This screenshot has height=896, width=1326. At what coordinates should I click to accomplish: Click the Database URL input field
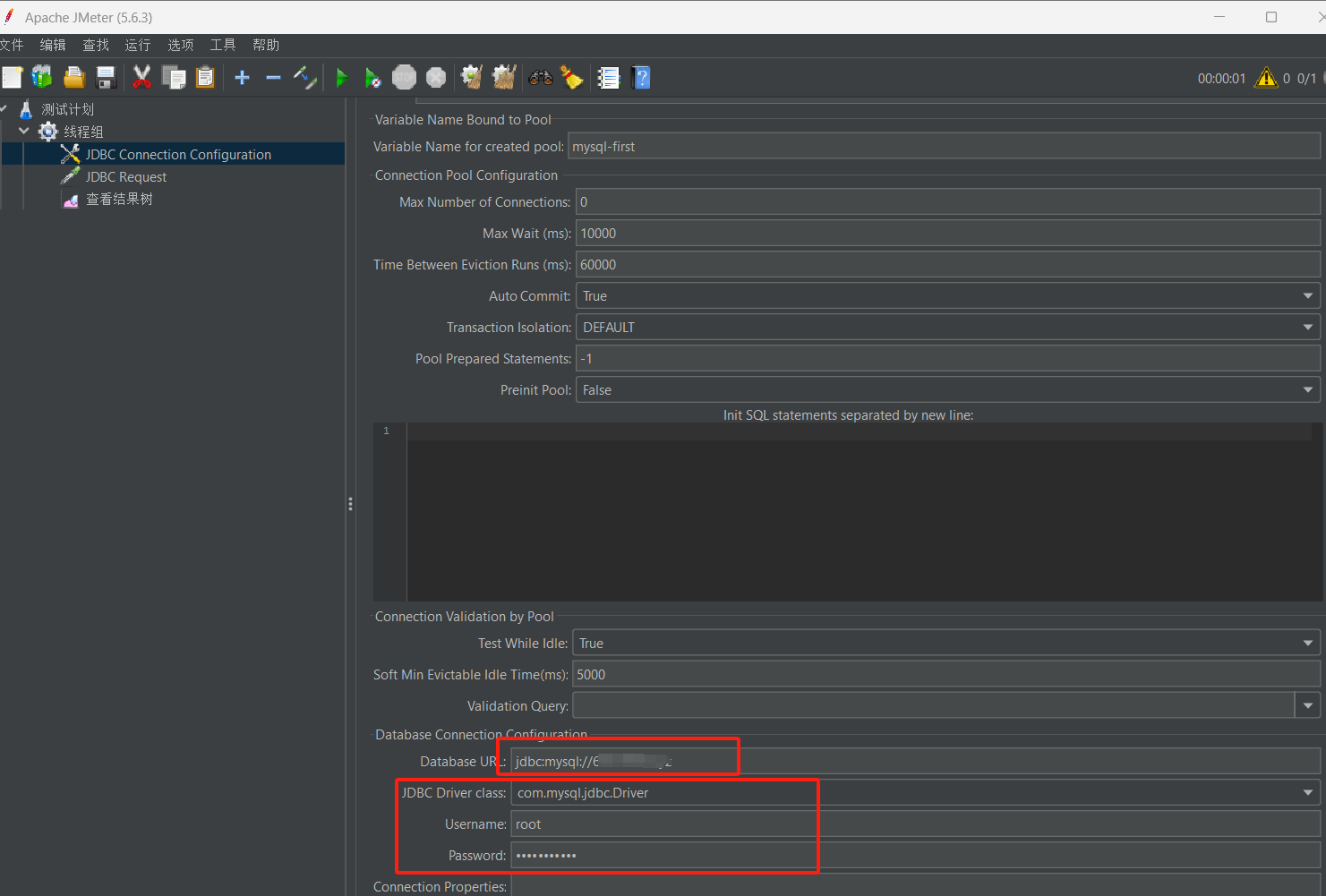[915, 762]
